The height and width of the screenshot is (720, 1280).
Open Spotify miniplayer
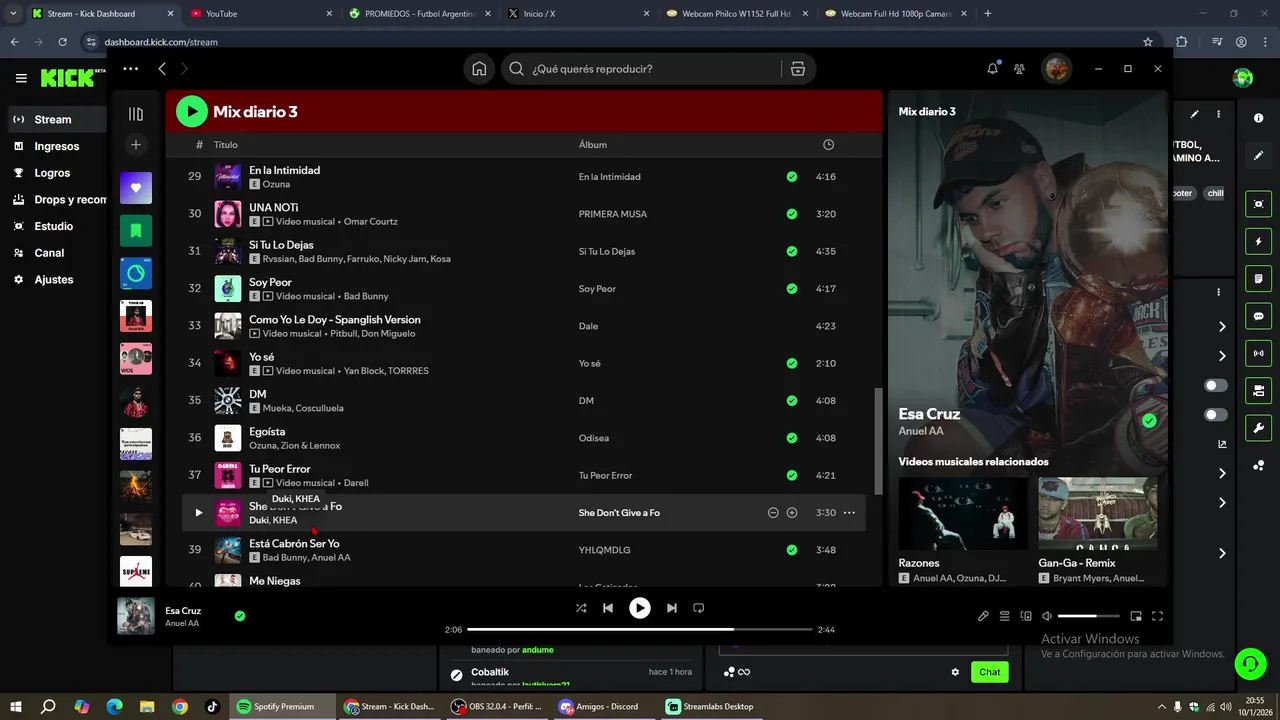click(x=1136, y=616)
